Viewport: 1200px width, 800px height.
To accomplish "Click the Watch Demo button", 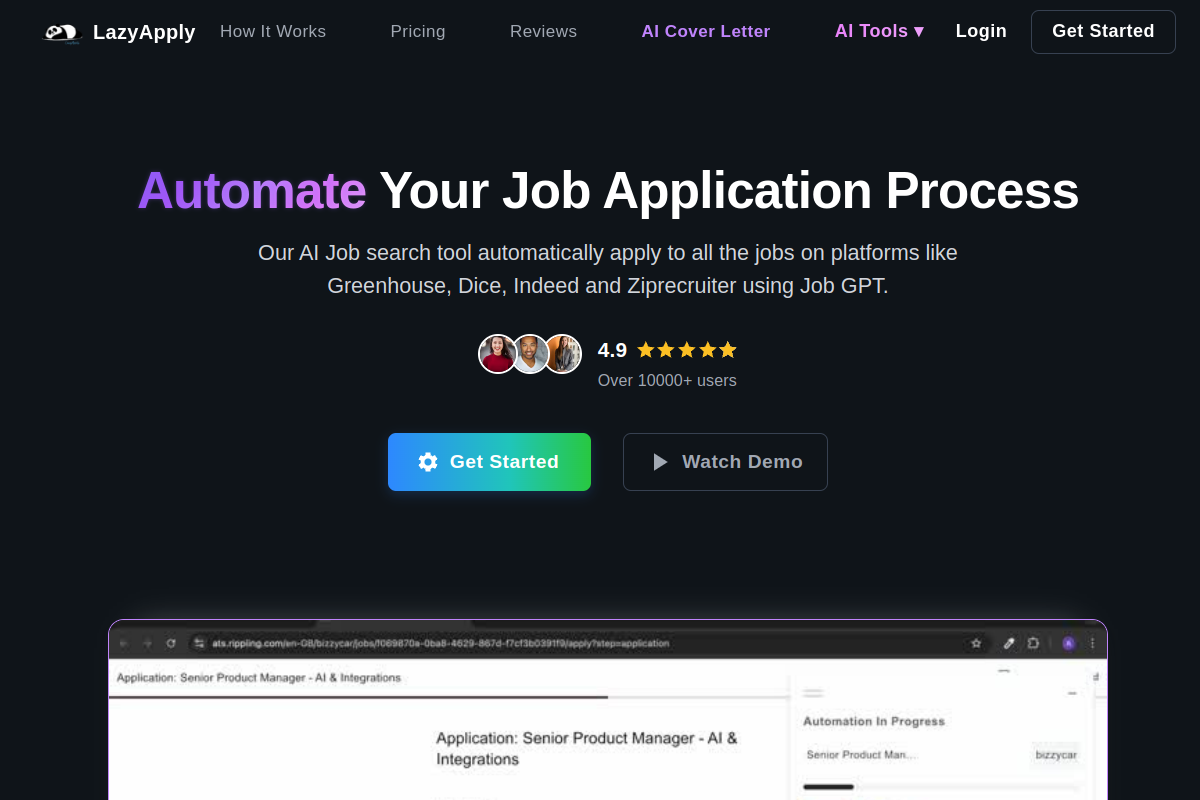I will pyautogui.click(x=725, y=462).
